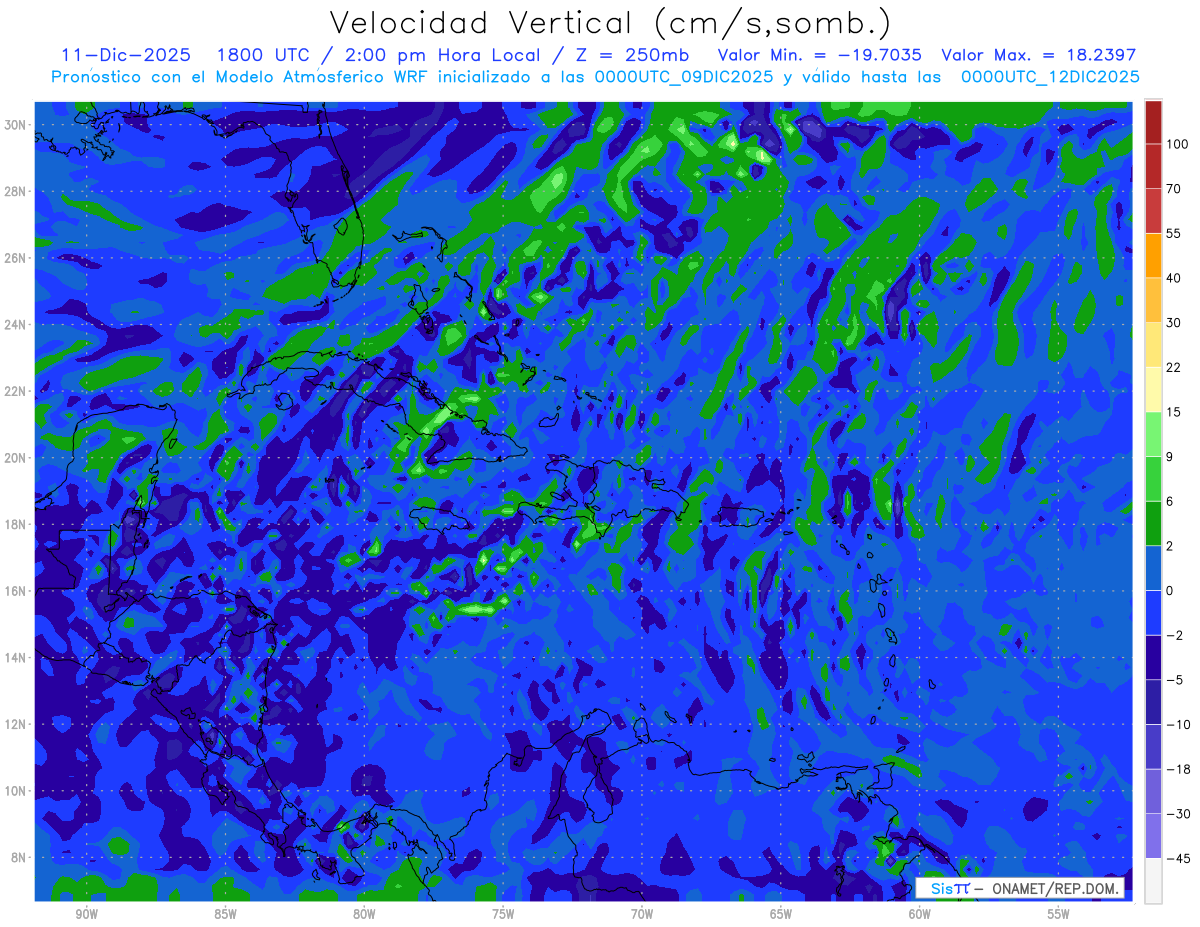1200x927 pixels.
Task: Select the yellow swatch between 22 and 30
Action: pos(1153,345)
